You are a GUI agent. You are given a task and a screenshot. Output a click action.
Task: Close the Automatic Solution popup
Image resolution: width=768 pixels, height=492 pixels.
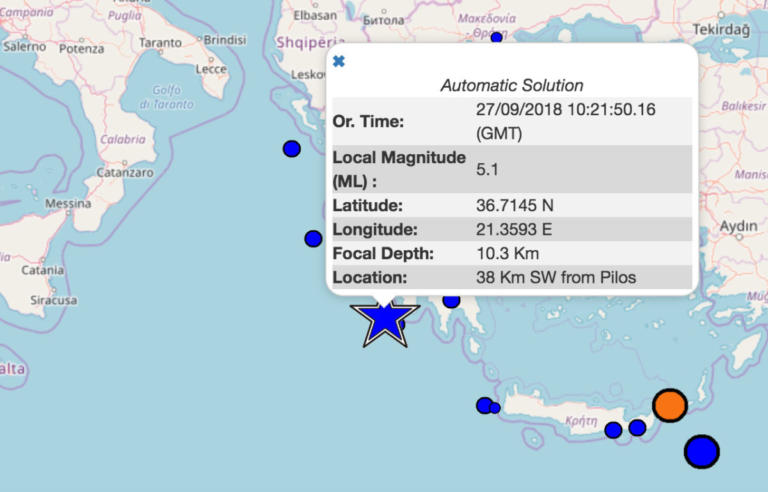tap(339, 61)
